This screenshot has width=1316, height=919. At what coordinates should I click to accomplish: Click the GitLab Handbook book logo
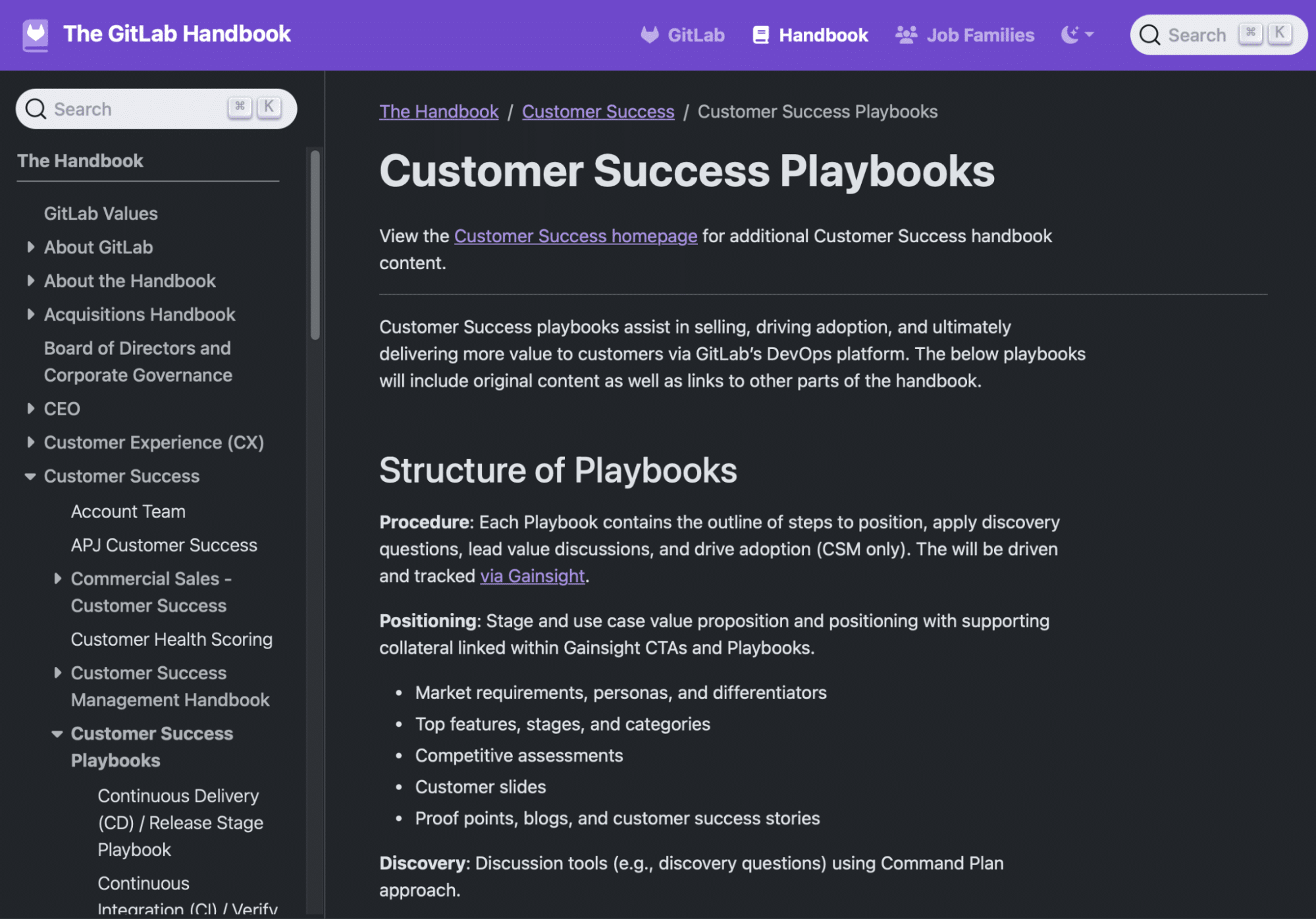click(36, 34)
